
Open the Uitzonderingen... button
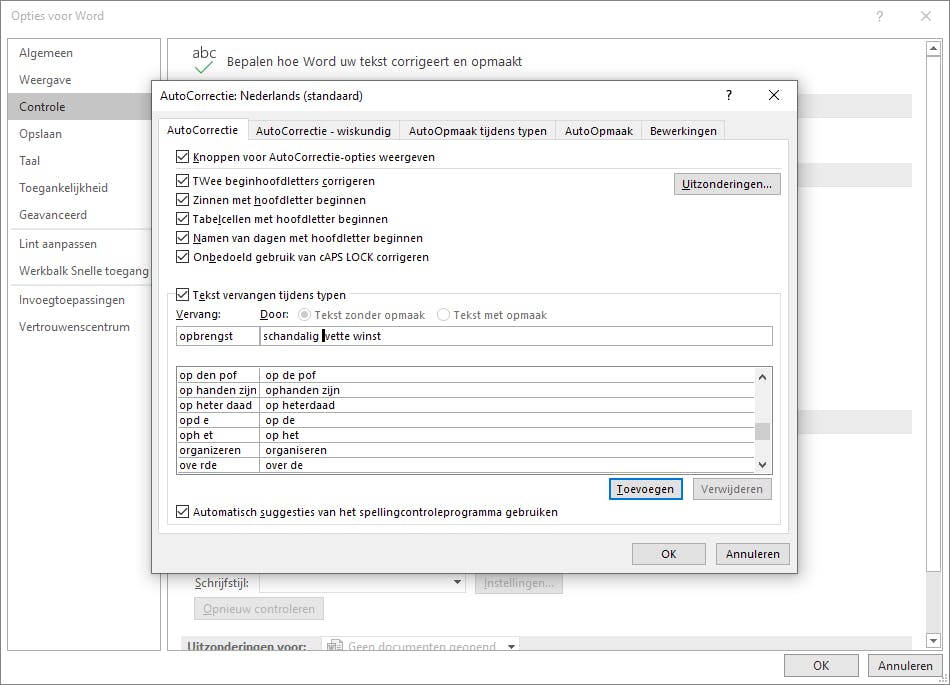[727, 184]
